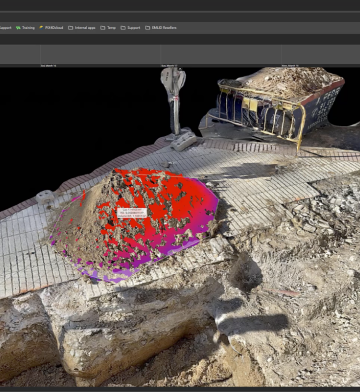Open the Temp bookmark folder
The width and height of the screenshot is (360, 392).
coord(108,28)
